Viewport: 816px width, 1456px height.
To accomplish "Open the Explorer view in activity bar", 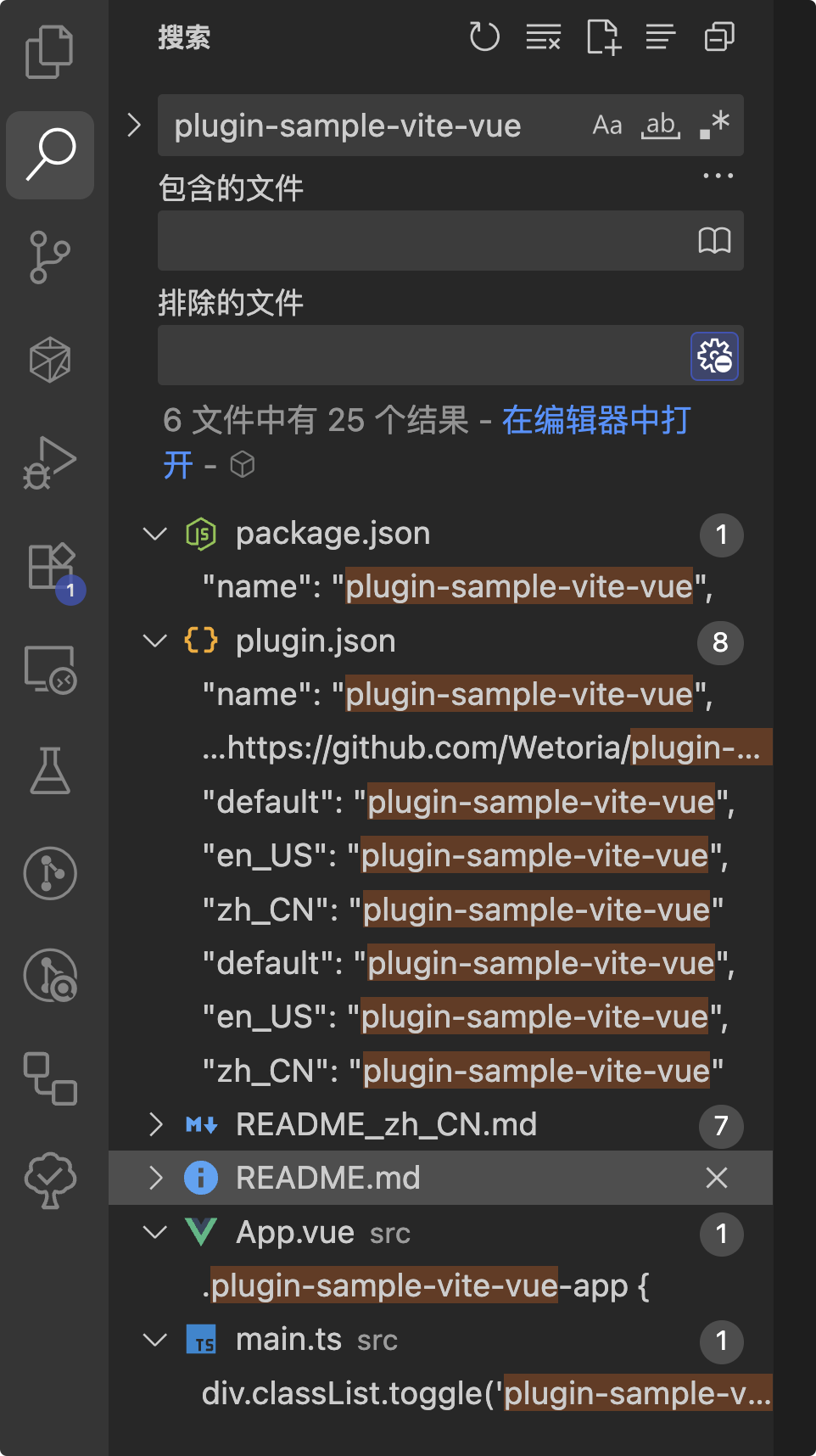I will coord(49,52).
